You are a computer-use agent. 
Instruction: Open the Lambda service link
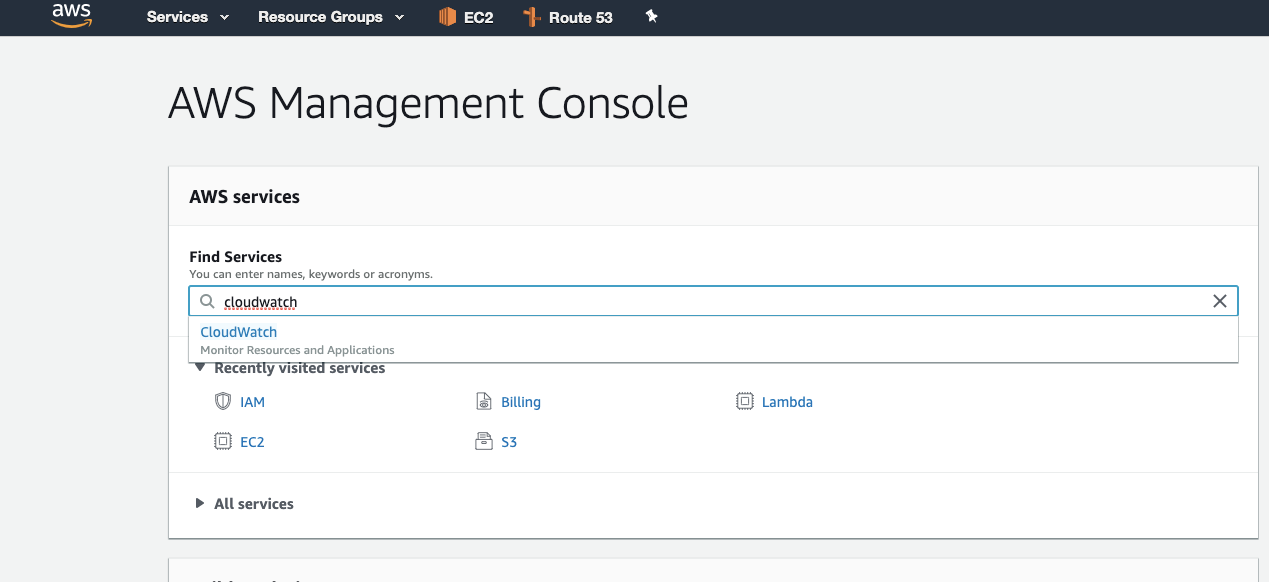point(787,402)
